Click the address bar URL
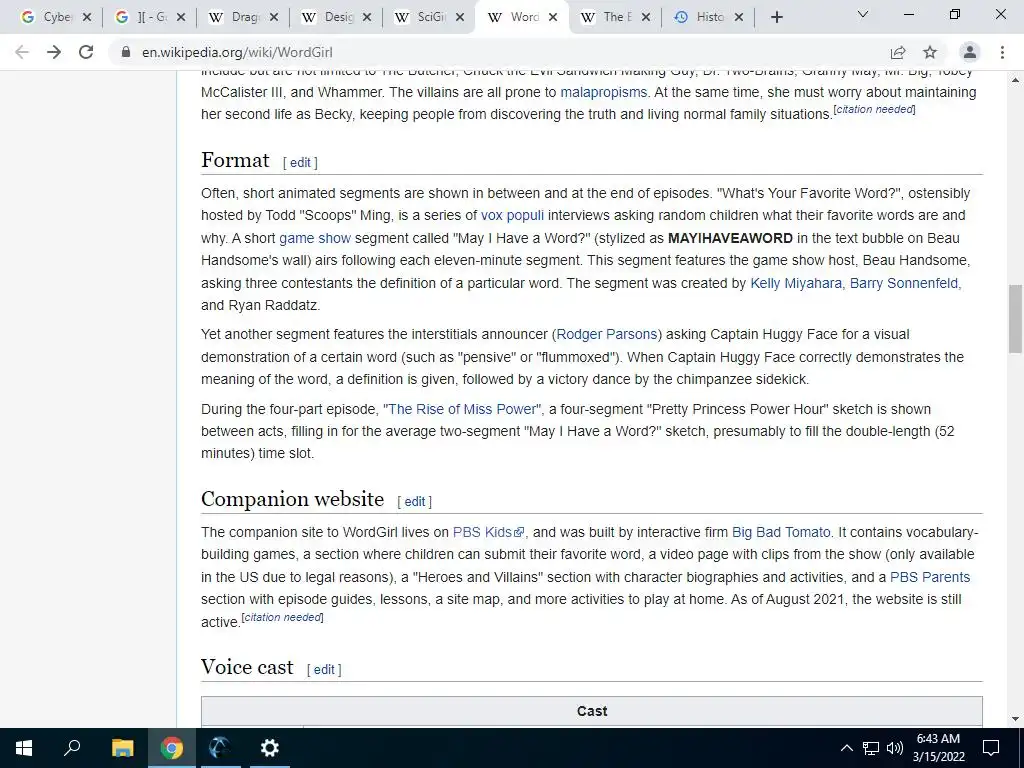This screenshot has width=1024, height=768. pyautogui.click(x=237, y=52)
